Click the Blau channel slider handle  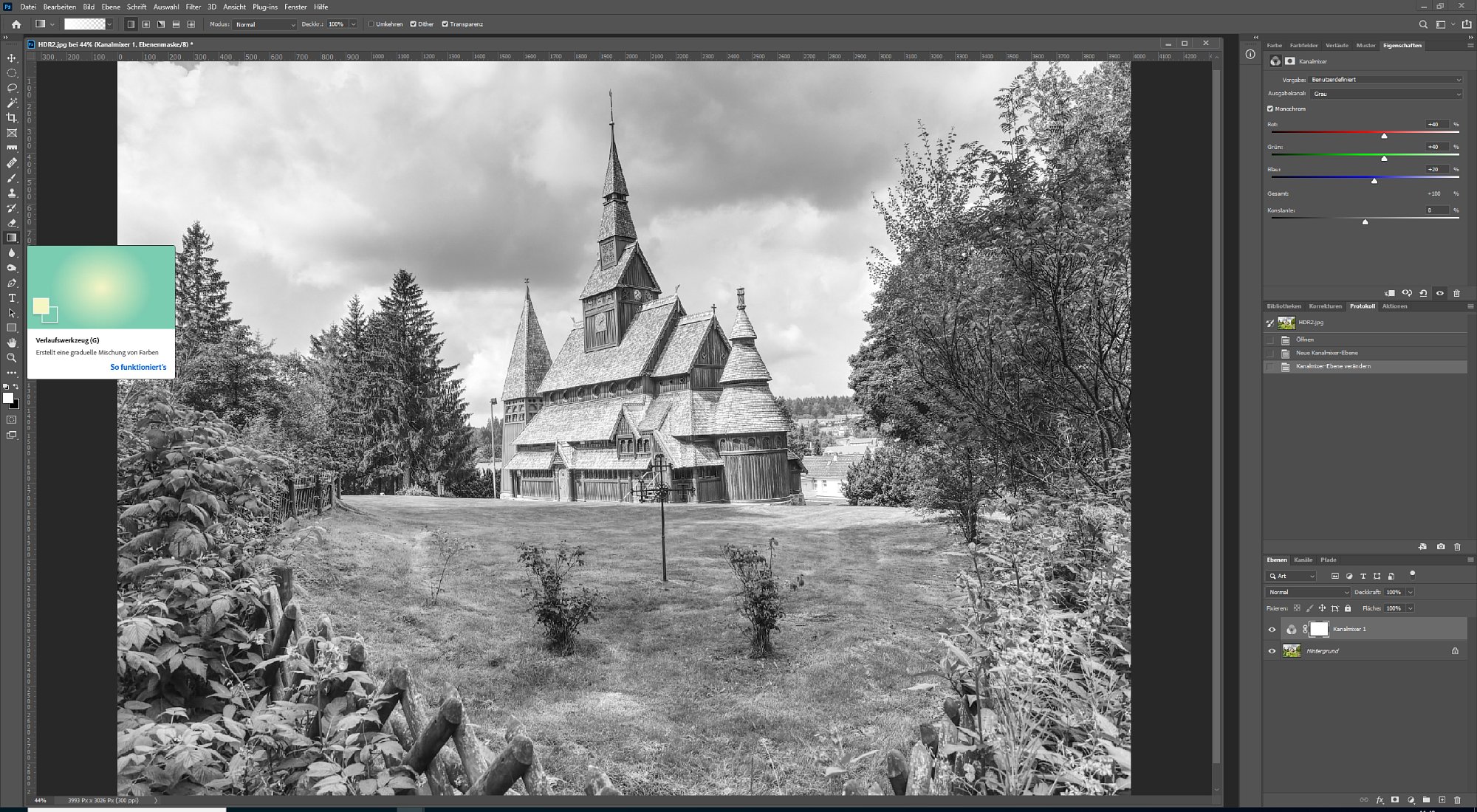1374,181
